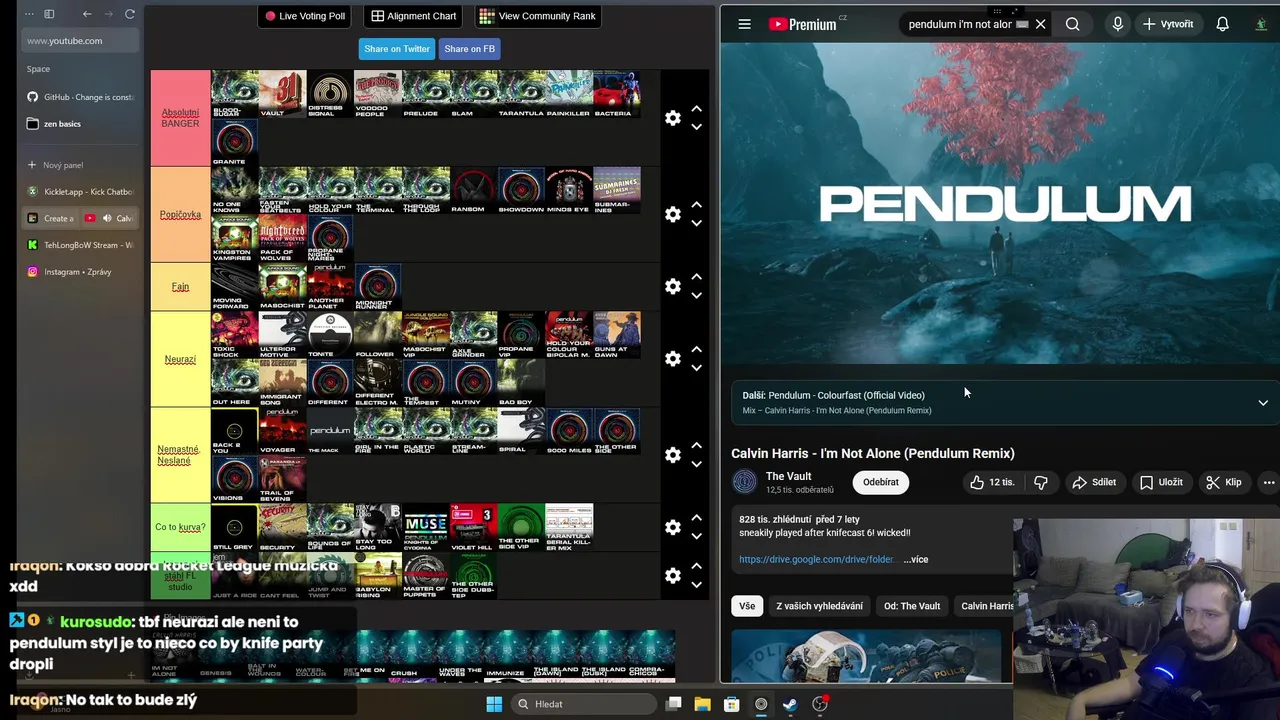1280x720 pixels.
Task: Open settings gear for Fajn tier
Action: pos(673,286)
